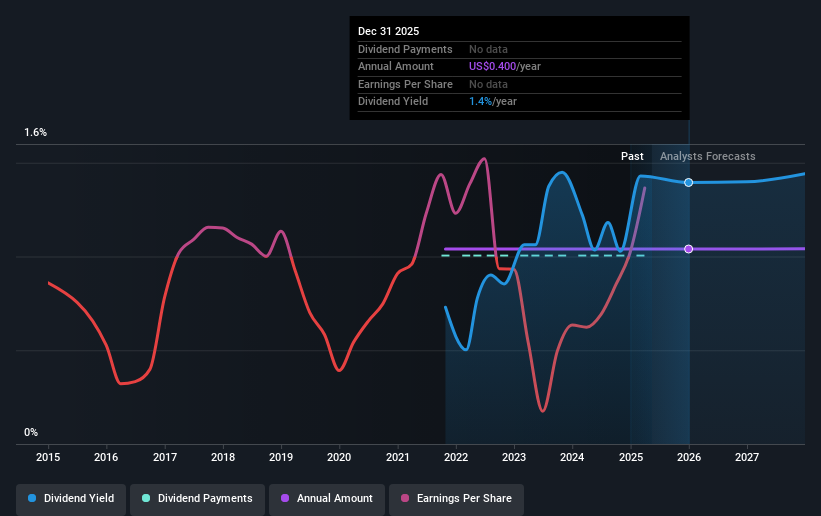Click the blue Dividend Yield legend dot
The width and height of the screenshot is (821, 516).
point(32,498)
